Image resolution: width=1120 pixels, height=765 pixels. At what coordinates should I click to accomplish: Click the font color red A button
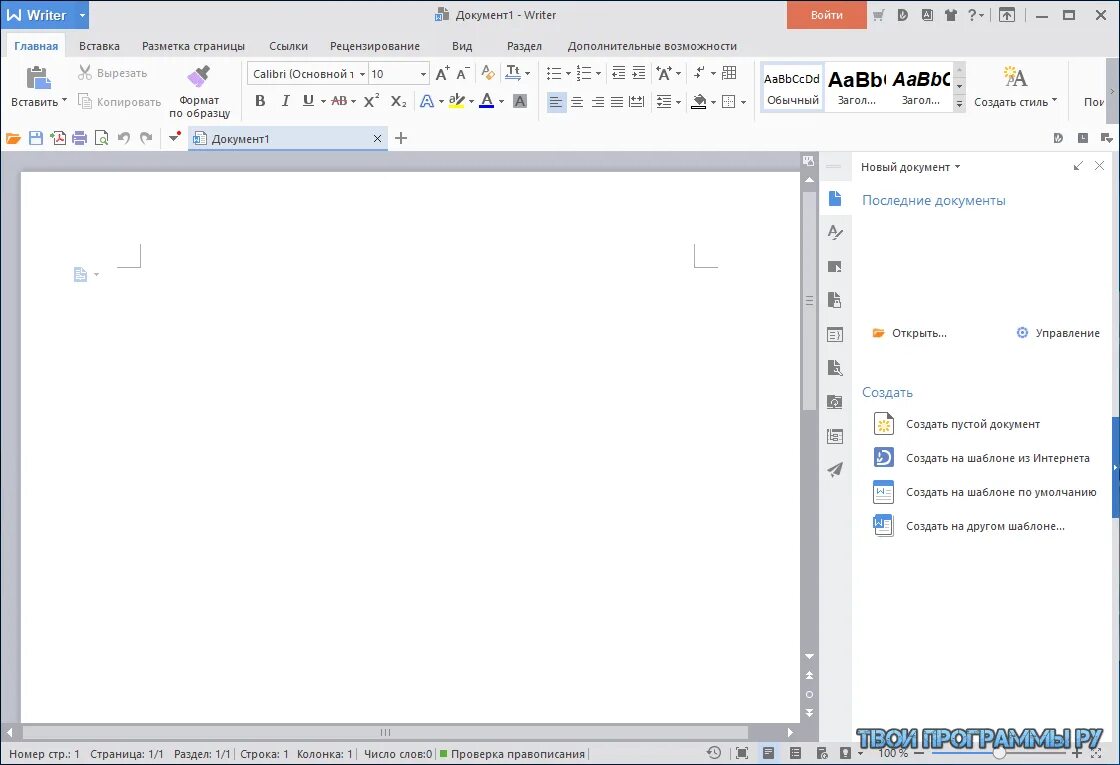pyautogui.click(x=486, y=101)
